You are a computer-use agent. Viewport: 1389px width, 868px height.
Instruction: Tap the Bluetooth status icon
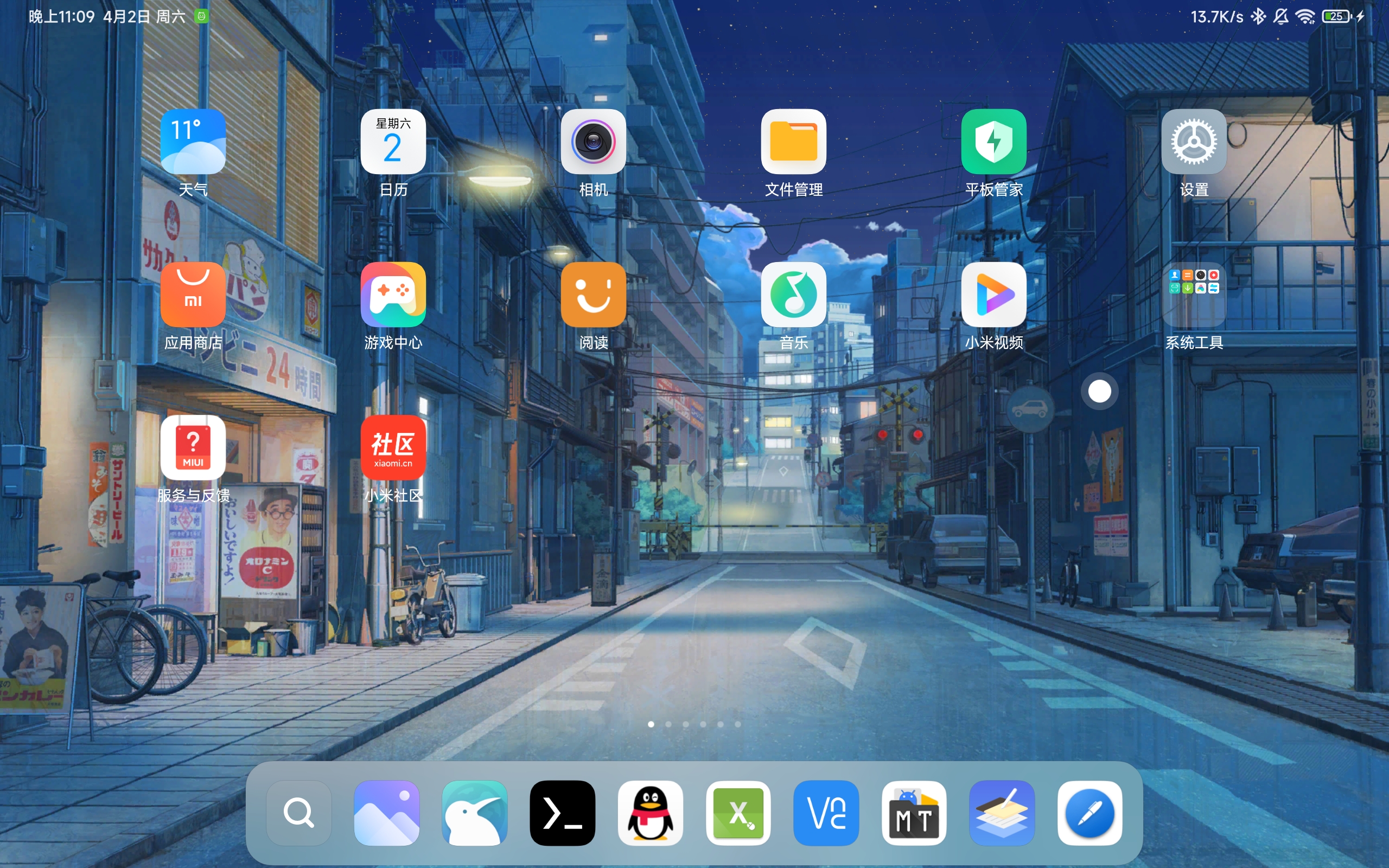[x=1258, y=17]
